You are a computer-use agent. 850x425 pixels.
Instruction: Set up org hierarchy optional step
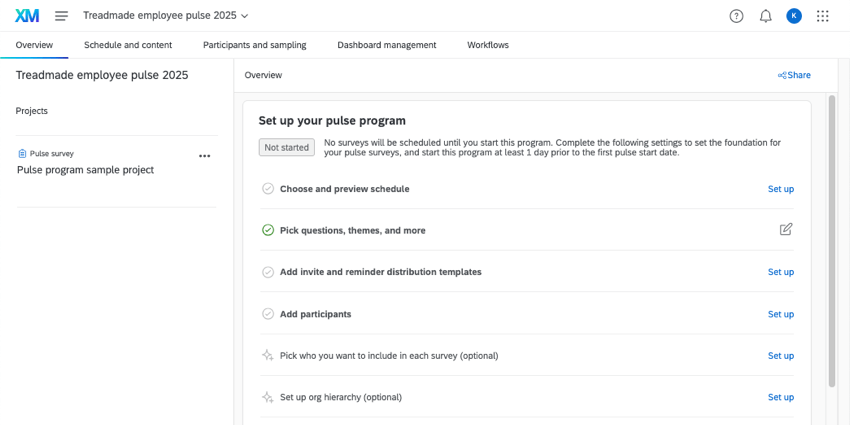coord(780,397)
